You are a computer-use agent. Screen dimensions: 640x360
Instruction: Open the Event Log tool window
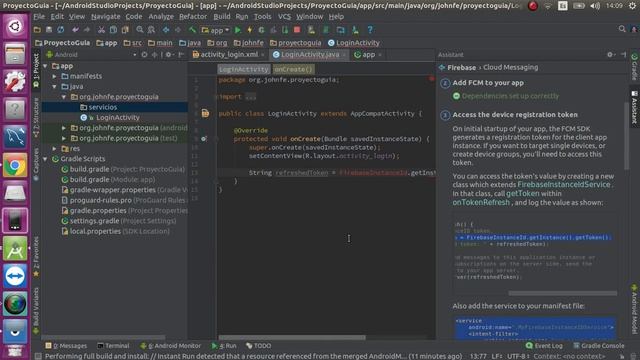pyautogui.click(x=544, y=346)
